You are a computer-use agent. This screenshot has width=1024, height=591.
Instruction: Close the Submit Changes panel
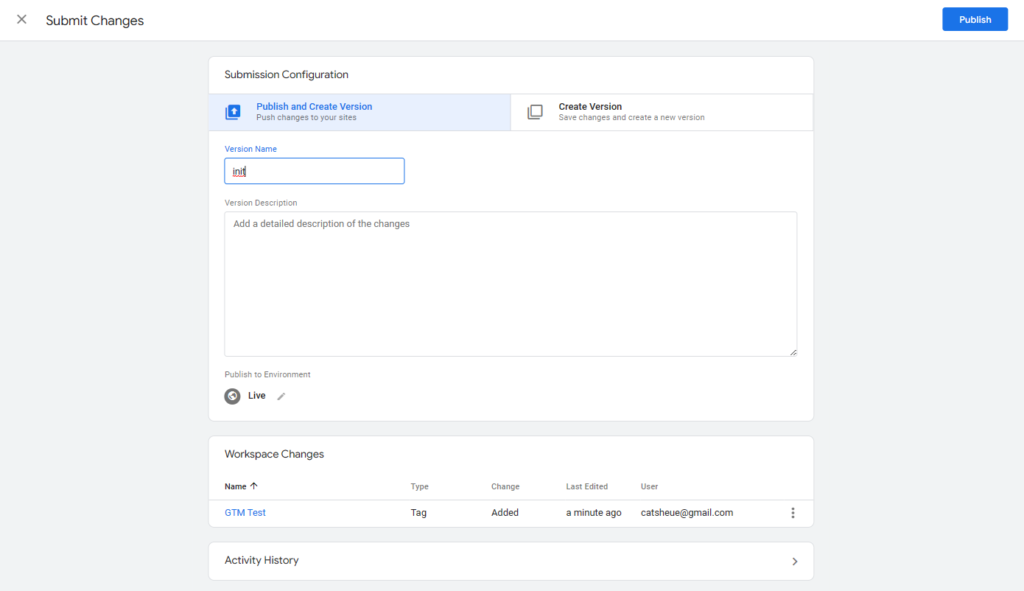click(22, 20)
